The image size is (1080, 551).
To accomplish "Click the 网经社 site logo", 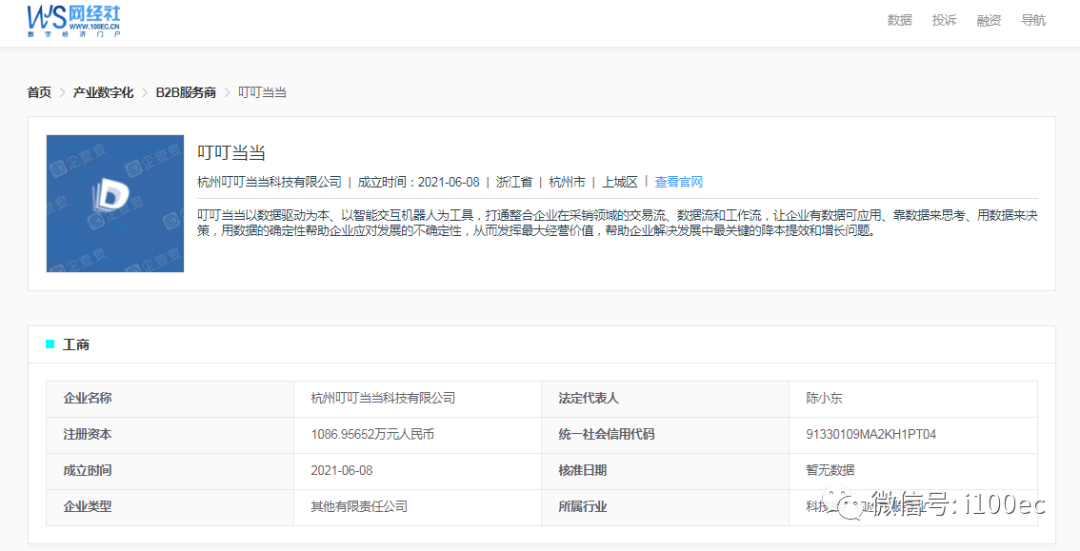I will click(x=74, y=21).
